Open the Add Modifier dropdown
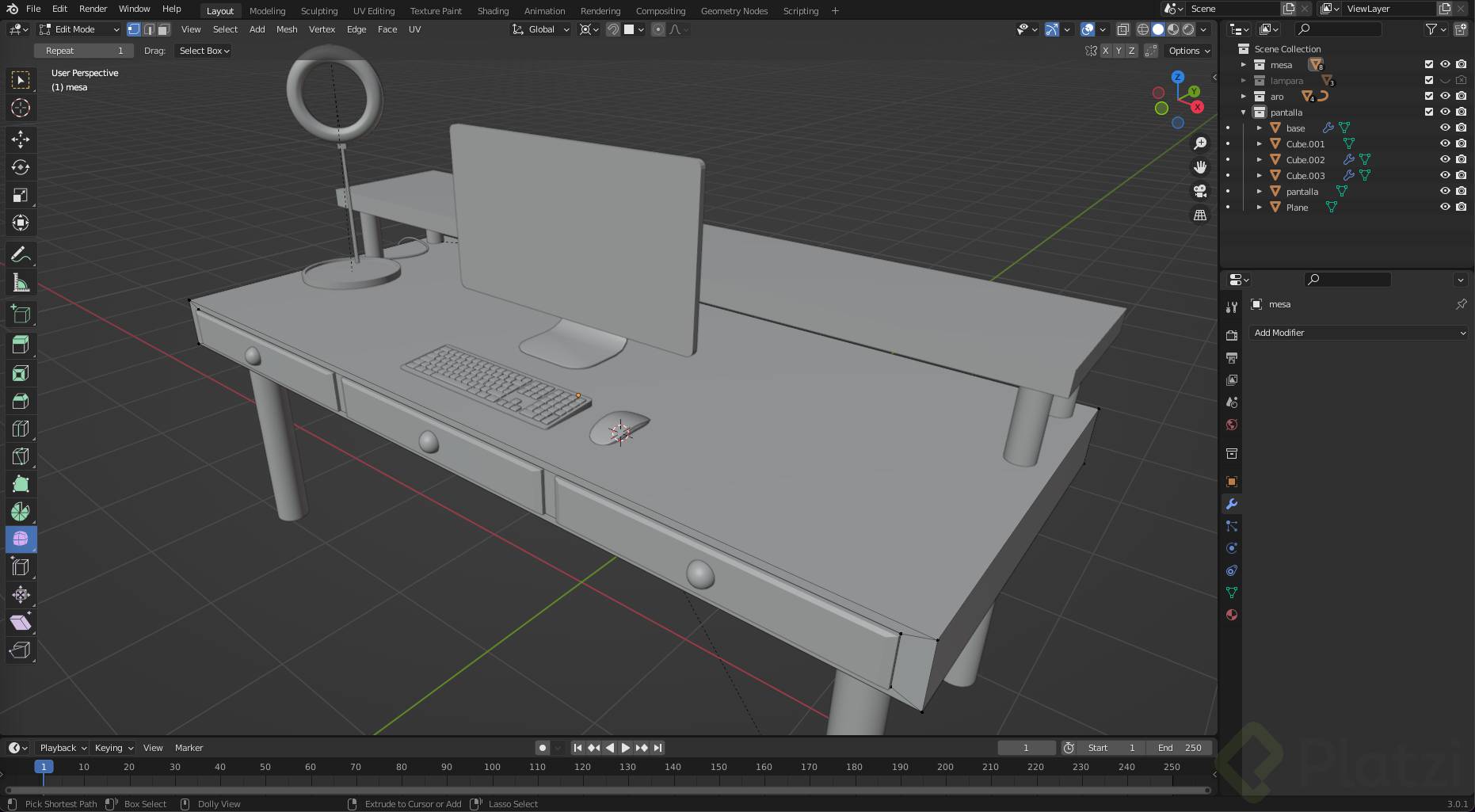Image resolution: width=1475 pixels, height=812 pixels. (1359, 333)
